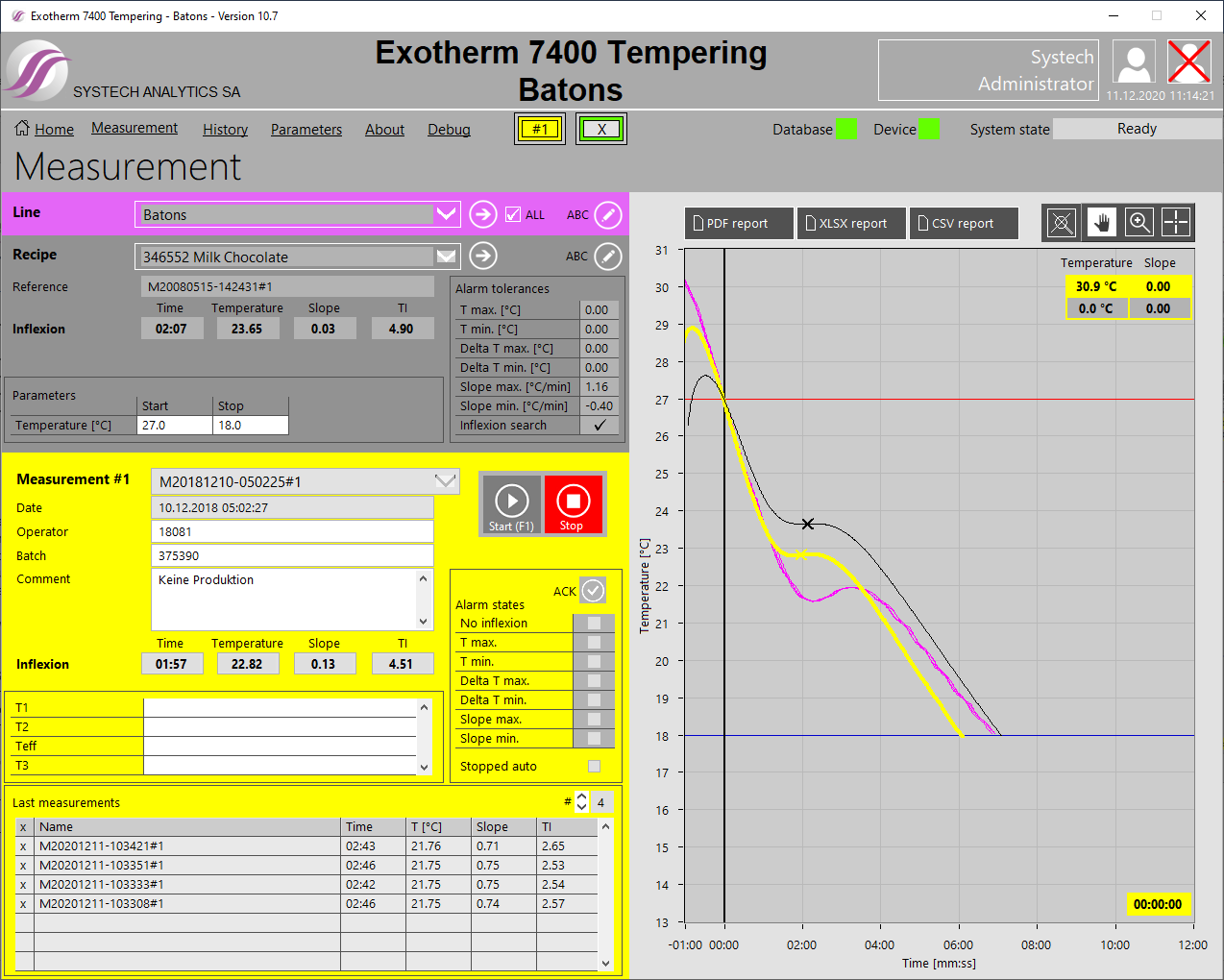Open the History page
Image resolution: width=1224 pixels, height=980 pixels.
point(225,129)
